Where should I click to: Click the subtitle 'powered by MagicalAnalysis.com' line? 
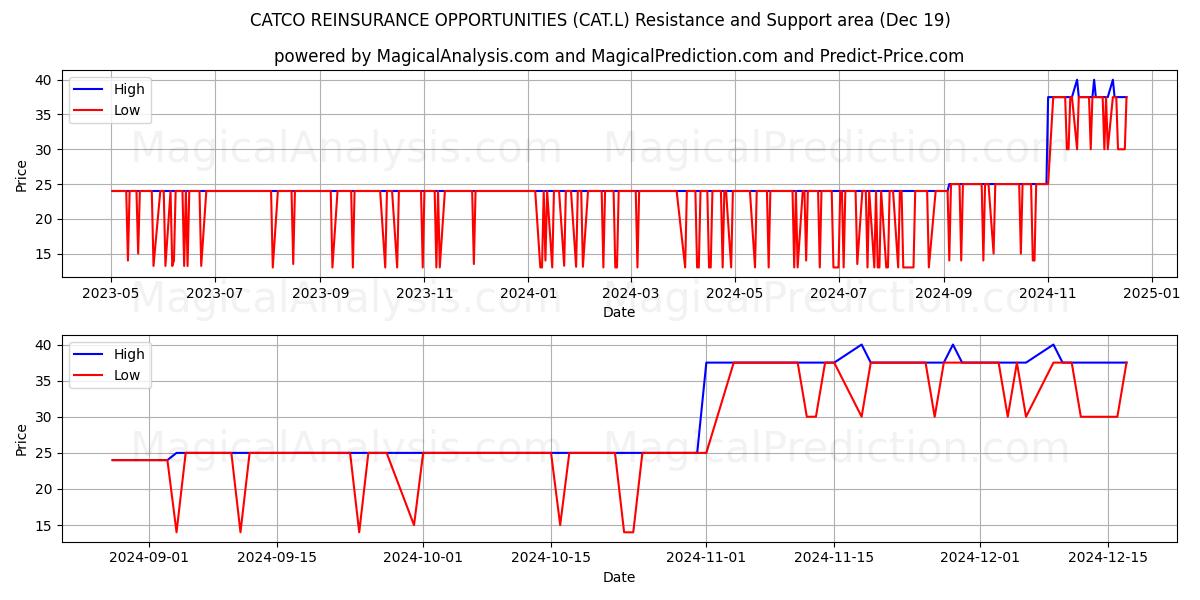point(619,56)
